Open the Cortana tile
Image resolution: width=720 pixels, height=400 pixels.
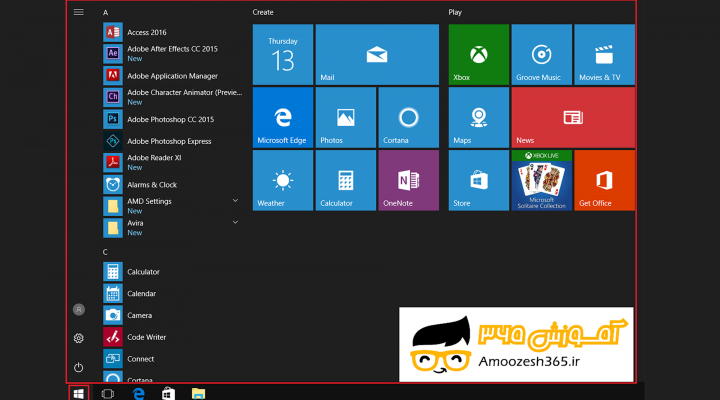pyautogui.click(x=409, y=118)
